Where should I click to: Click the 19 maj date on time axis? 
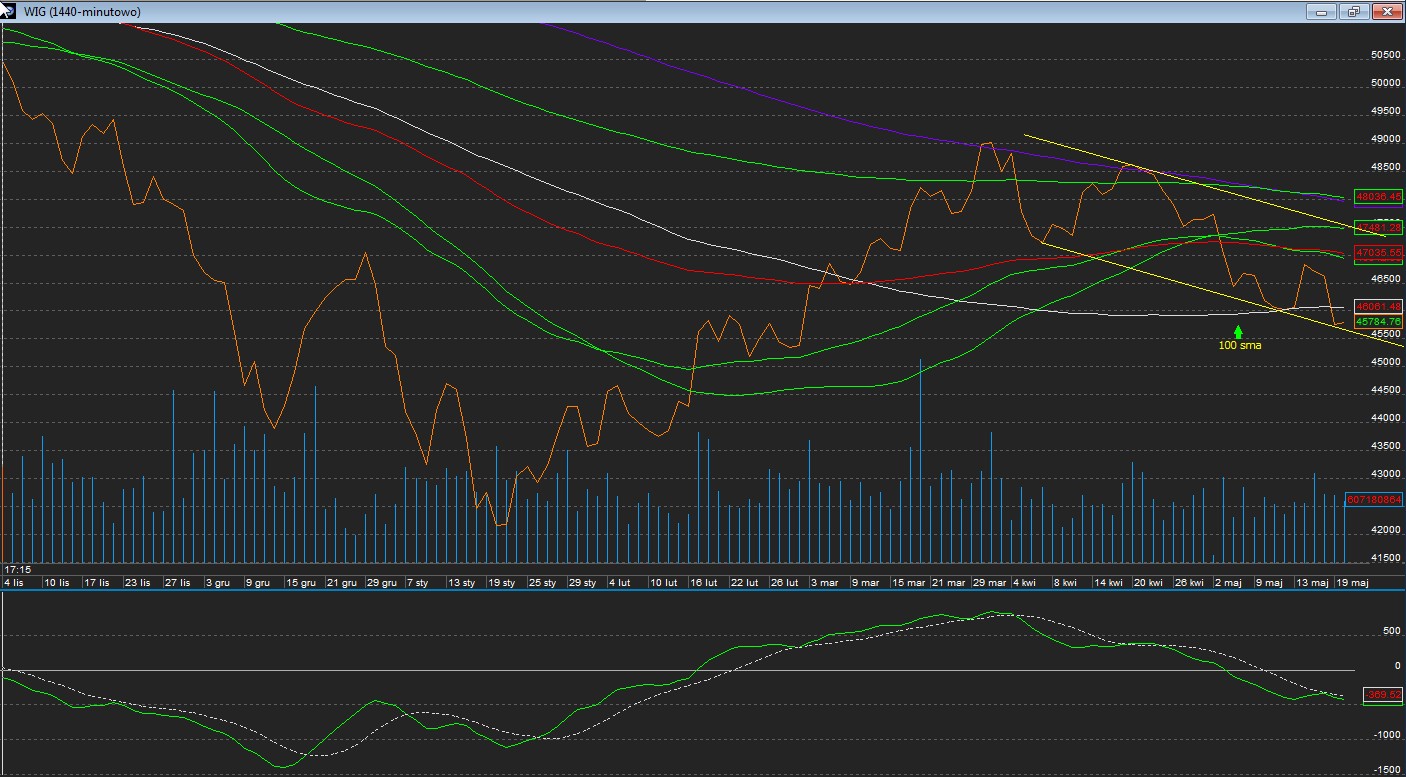click(1353, 581)
